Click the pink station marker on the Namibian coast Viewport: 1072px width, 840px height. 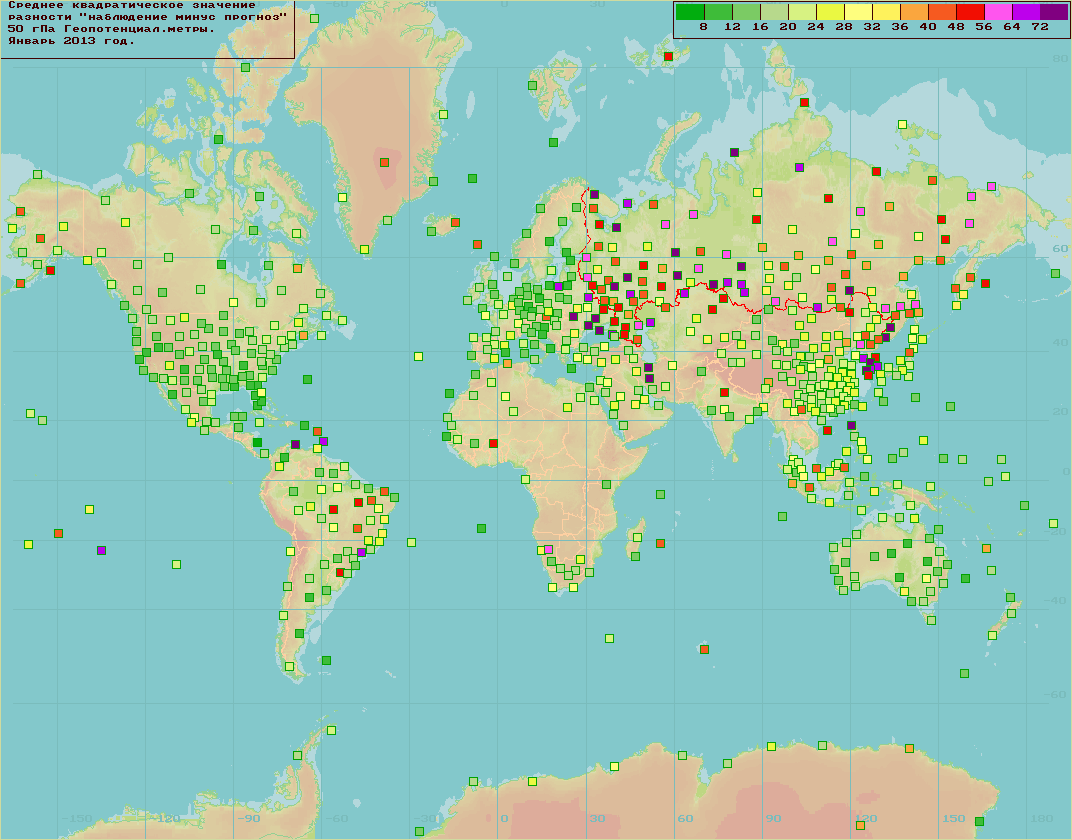[x=548, y=550]
